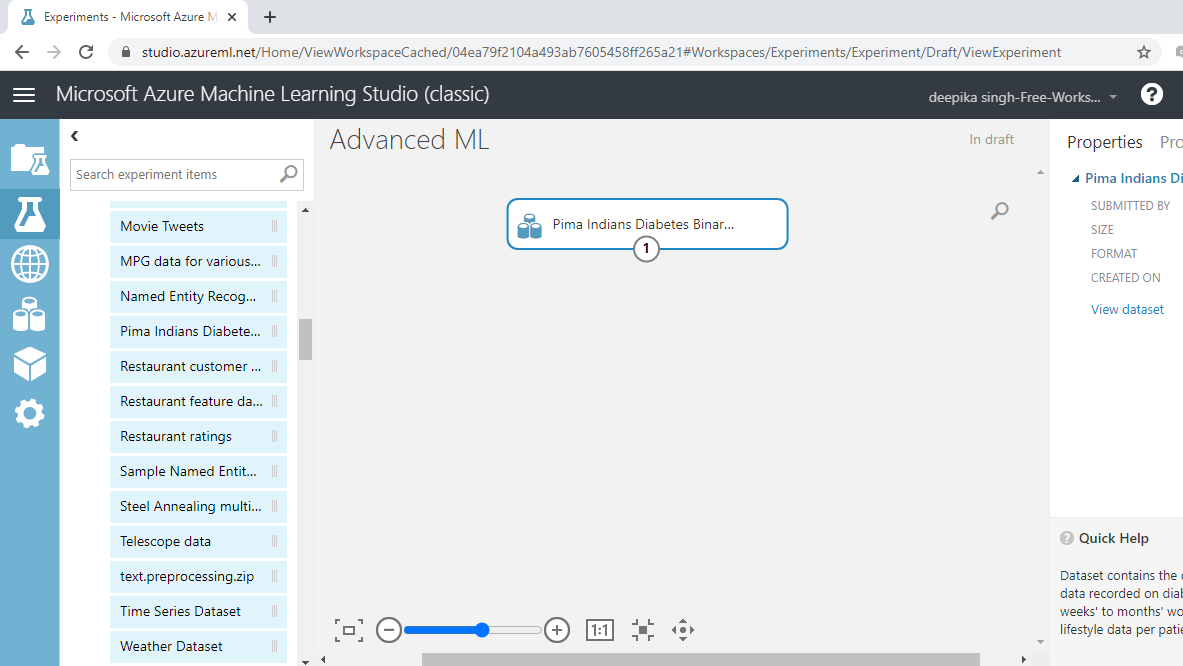Click the canvas horizontal scroll right arrow
This screenshot has width=1183, height=666.
coord(1024,659)
